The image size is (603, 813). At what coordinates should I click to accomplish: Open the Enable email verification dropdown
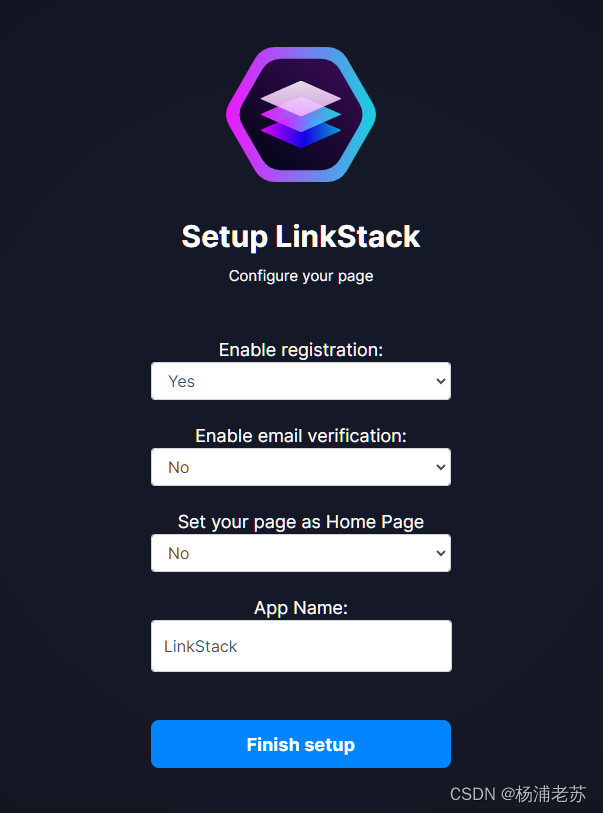[x=300, y=467]
